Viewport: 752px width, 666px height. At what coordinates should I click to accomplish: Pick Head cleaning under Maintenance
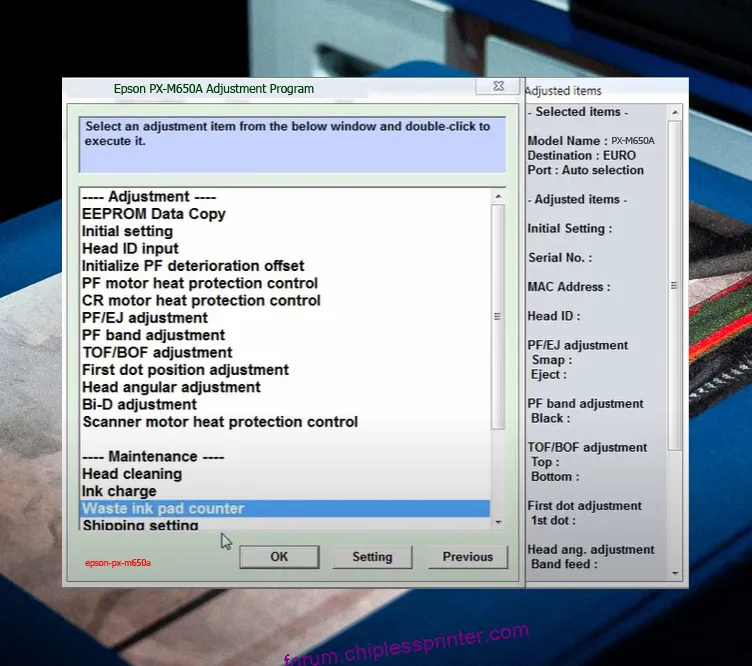click(x=132, y=474)
